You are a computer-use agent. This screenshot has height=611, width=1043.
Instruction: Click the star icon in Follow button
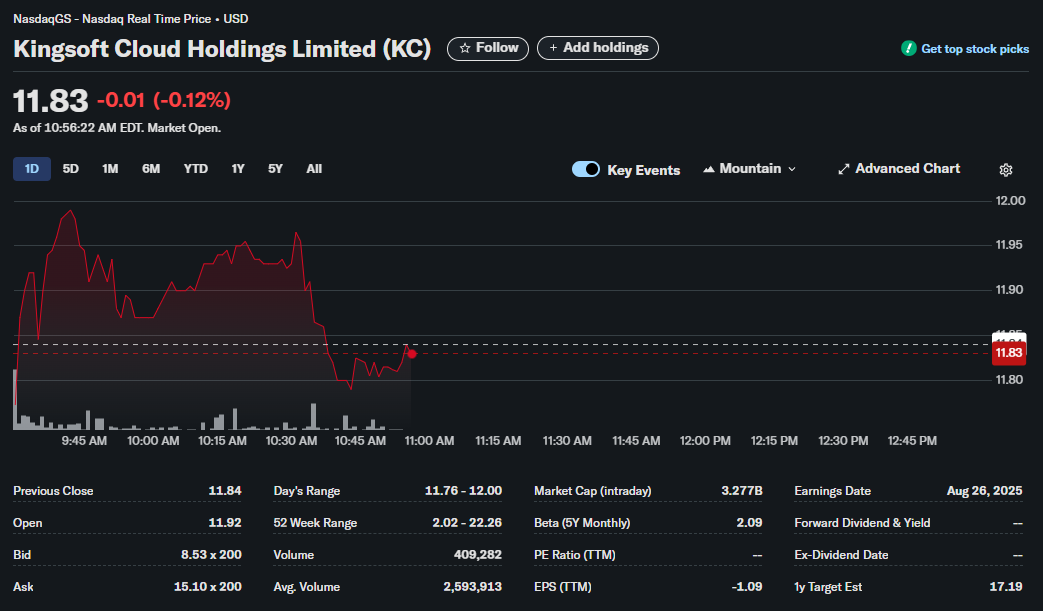(x=465, y=48)
